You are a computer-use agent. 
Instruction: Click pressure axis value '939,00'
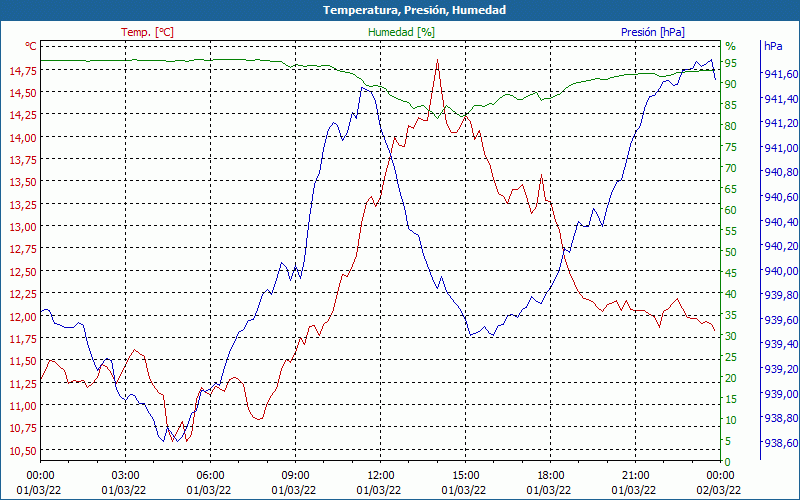(782, 393)
